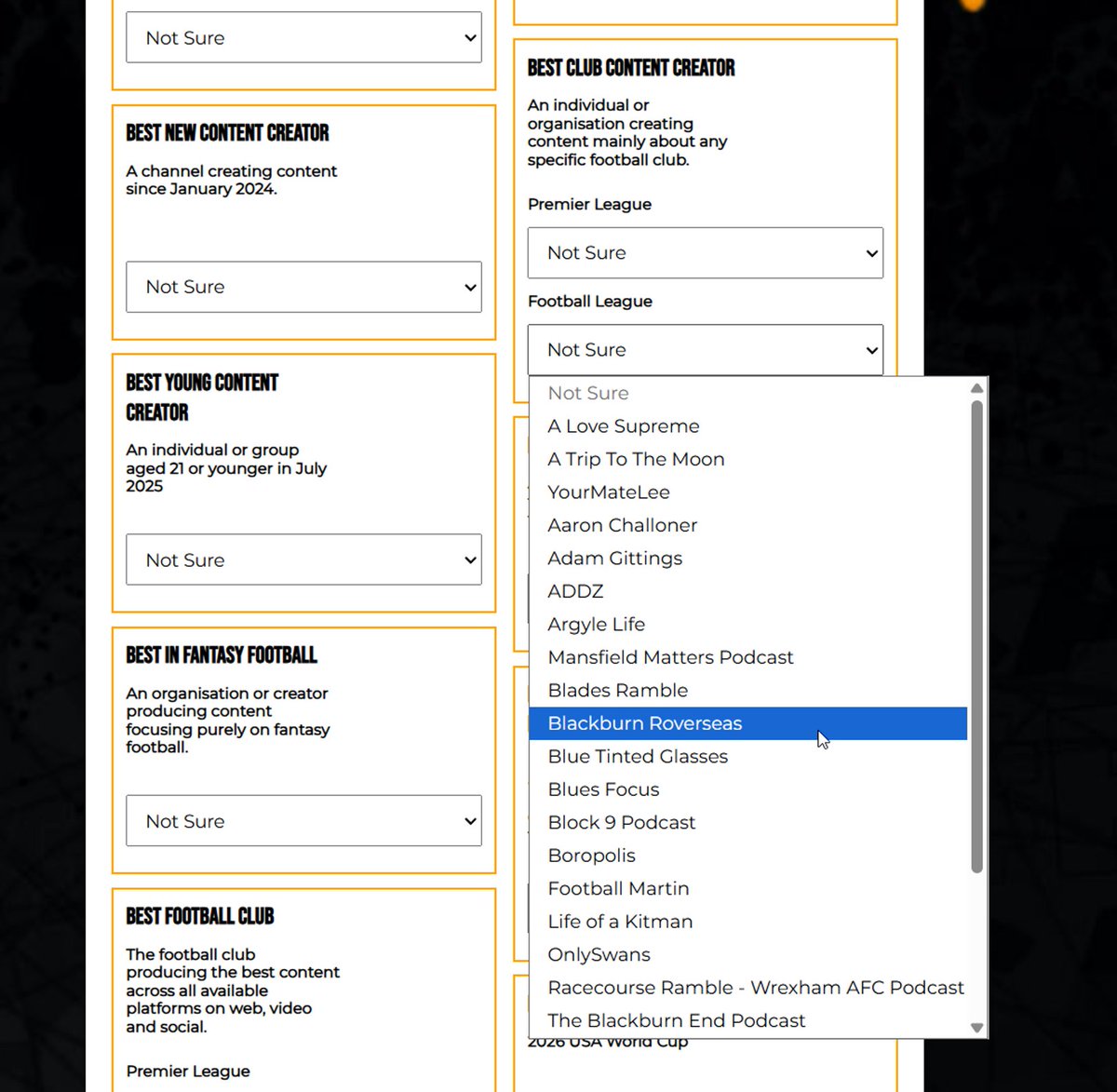
Task: Pick ADDZ in the dropdown list
Action: coord(748,591)
